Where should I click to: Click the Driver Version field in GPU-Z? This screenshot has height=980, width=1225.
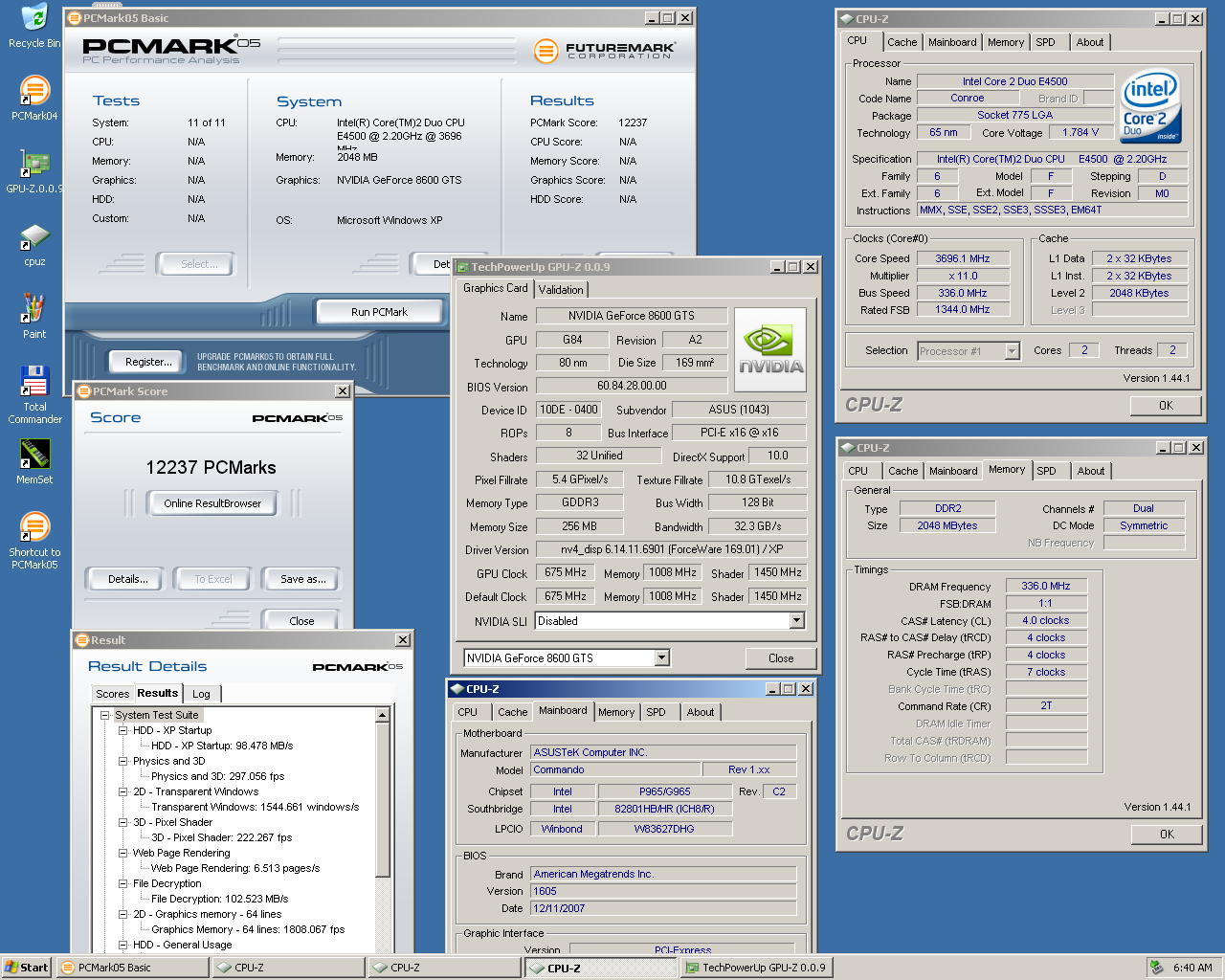pyautogui.click(x=671, y=549)
